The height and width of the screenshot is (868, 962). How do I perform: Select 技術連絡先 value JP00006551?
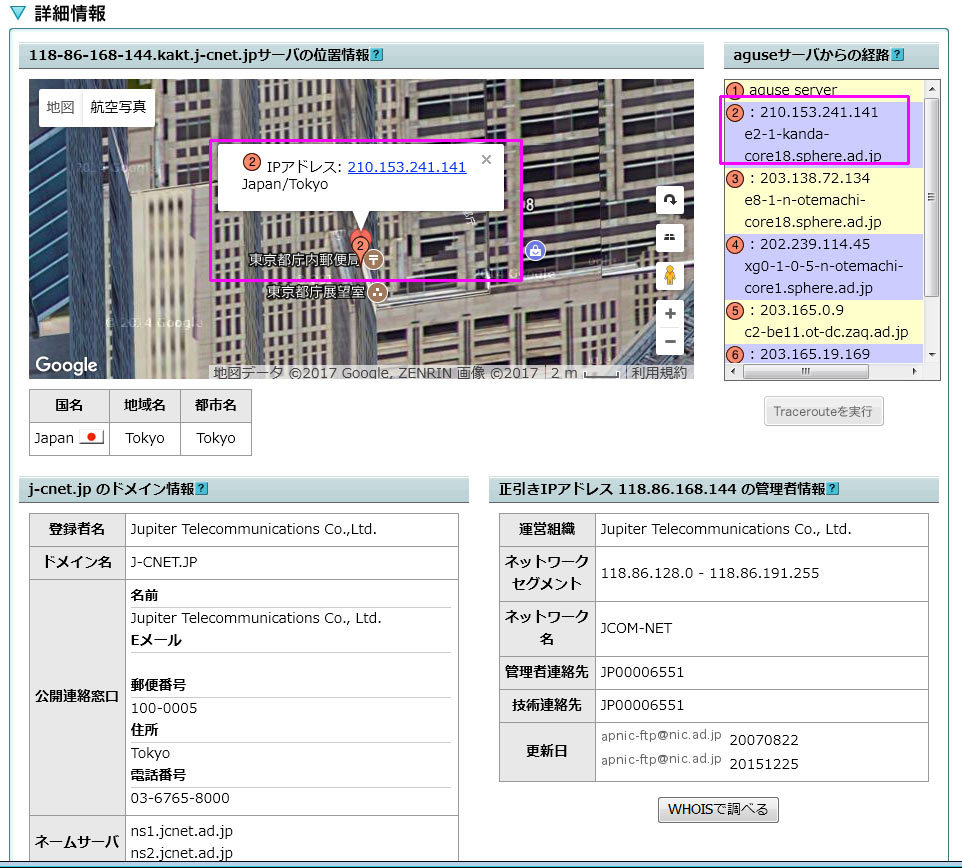click(x=642, y=705)
